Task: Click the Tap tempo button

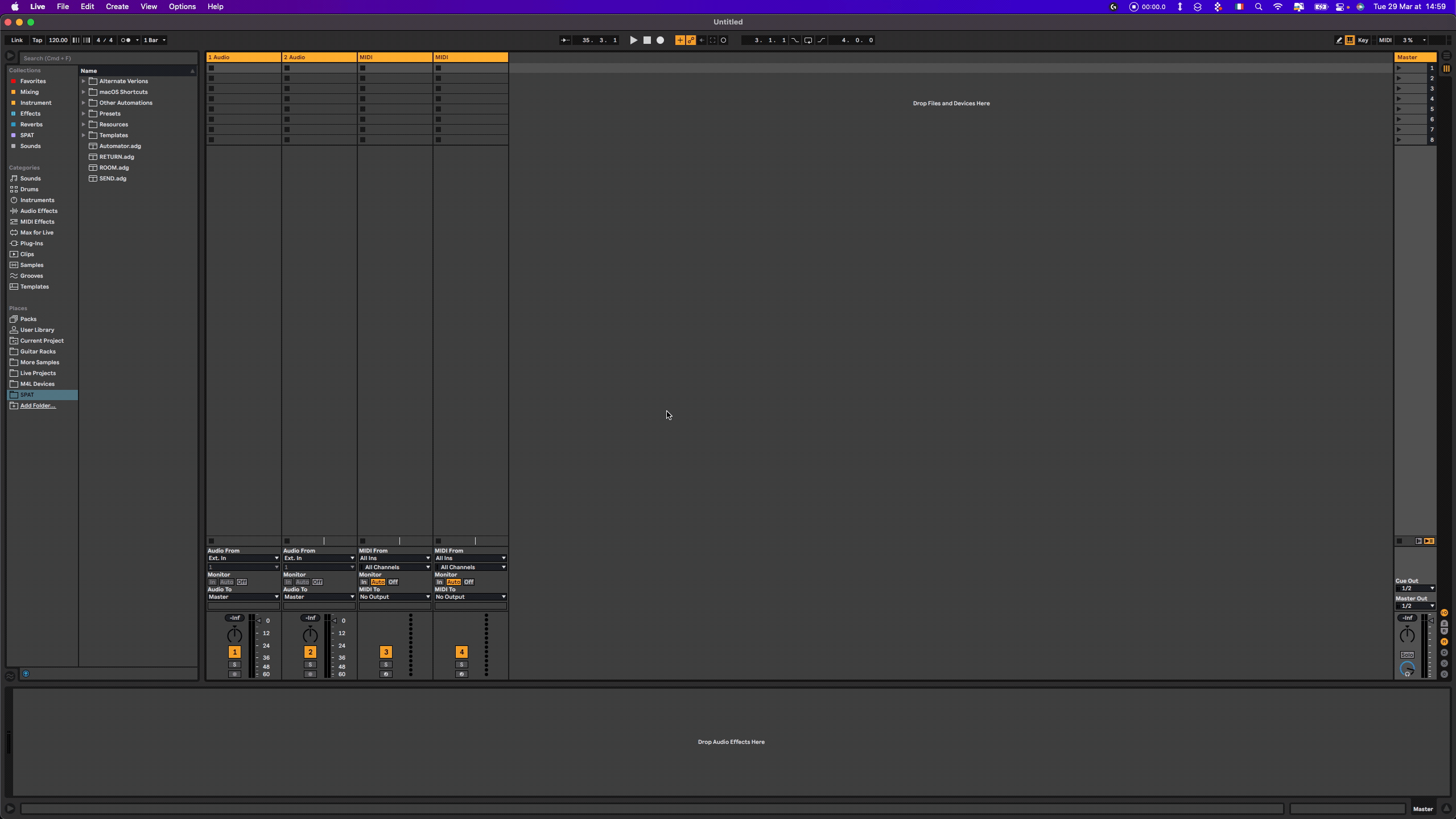Action: coord(37,40)
